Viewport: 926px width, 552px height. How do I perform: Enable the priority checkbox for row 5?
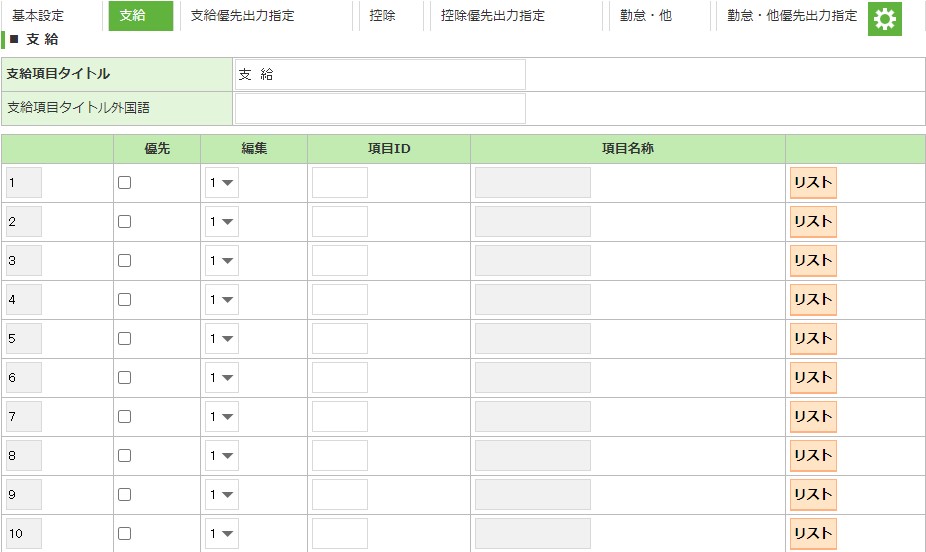tap(124, 339)
